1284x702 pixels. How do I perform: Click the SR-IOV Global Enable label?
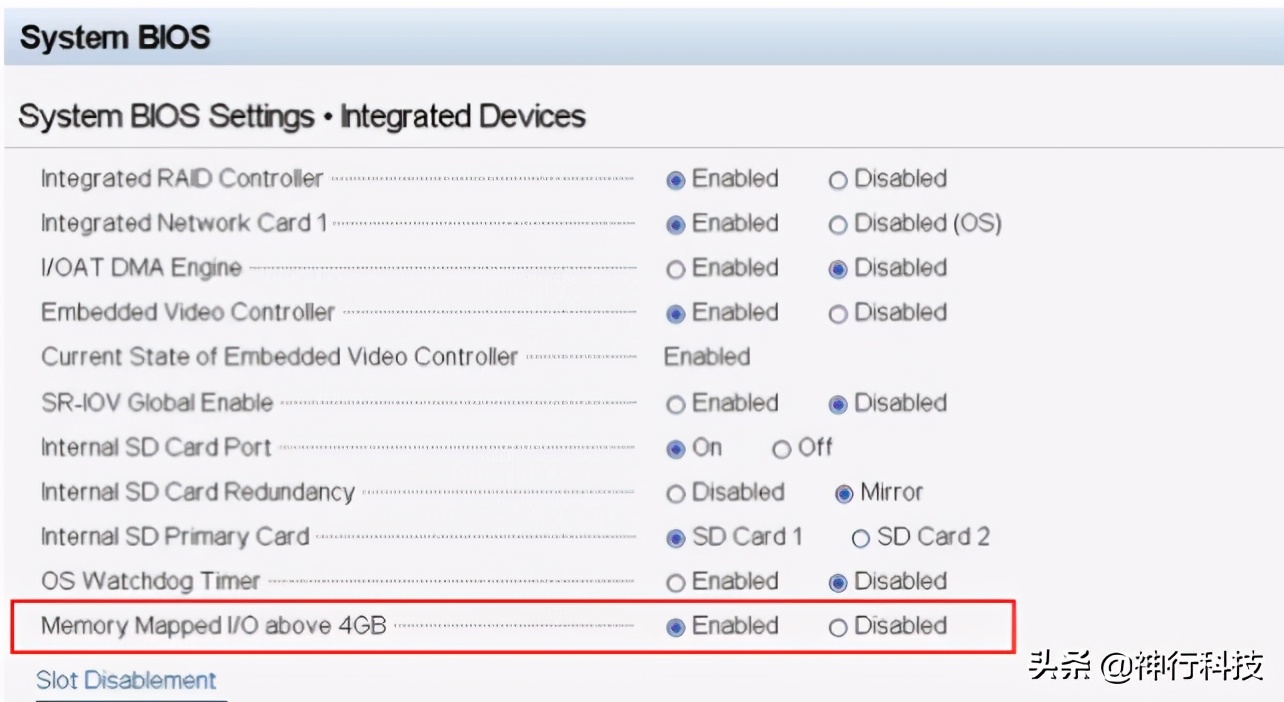tap(157, 402)
